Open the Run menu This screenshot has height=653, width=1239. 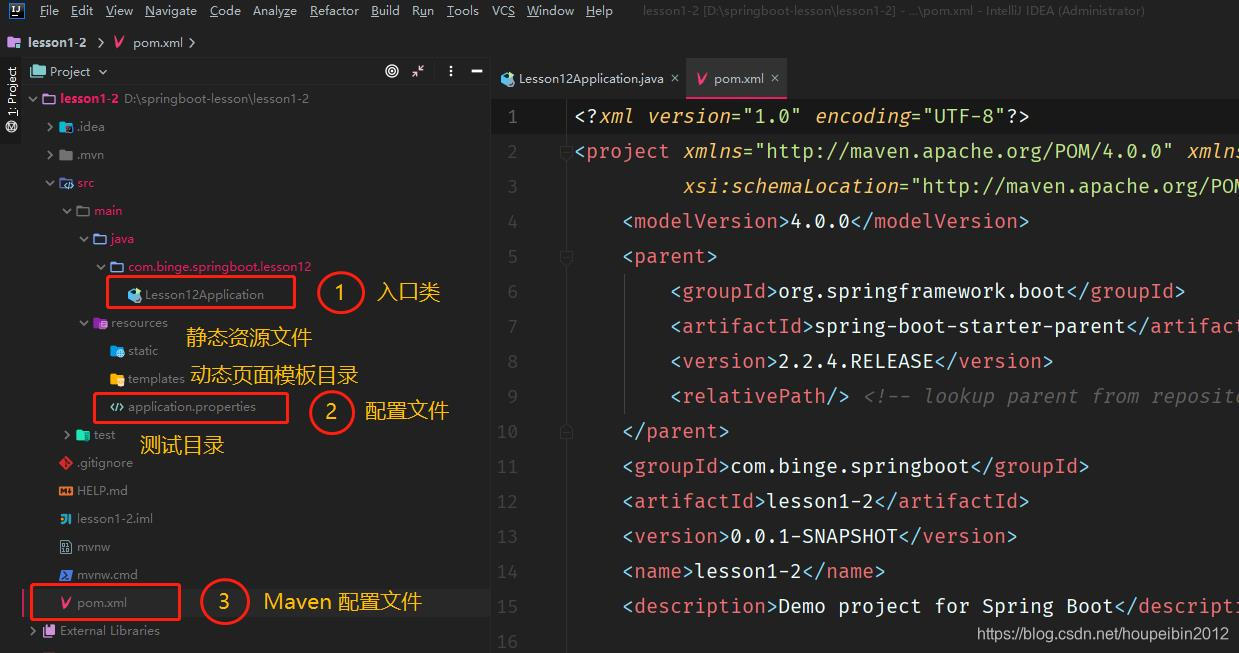(x=423, y=11)
